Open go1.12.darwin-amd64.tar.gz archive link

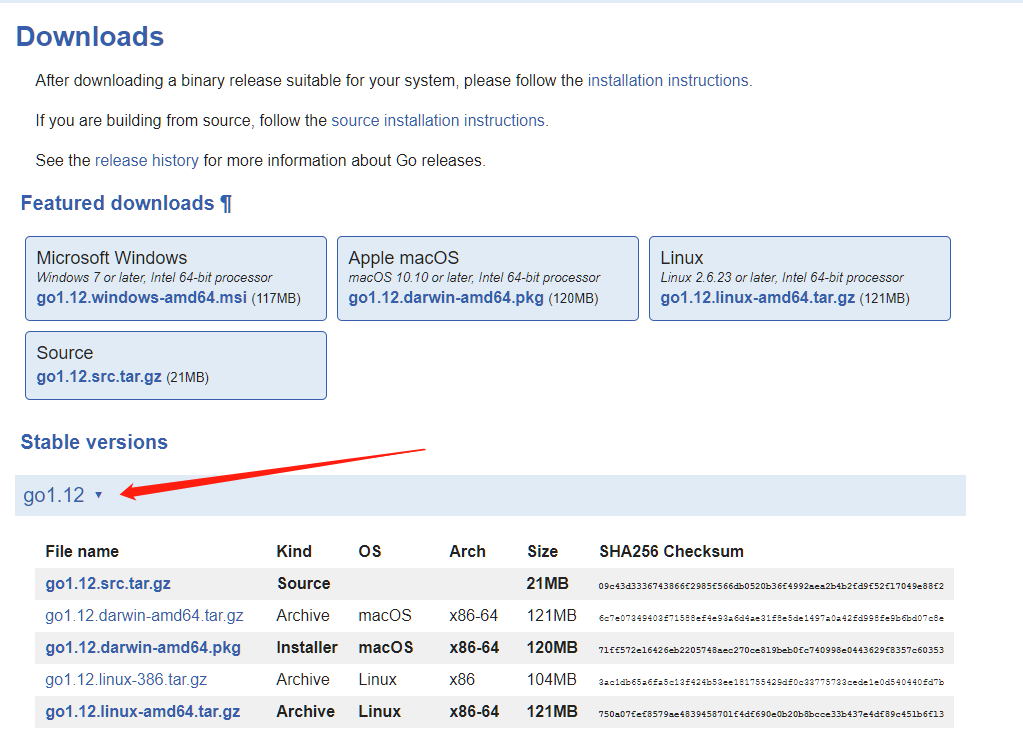144,616
